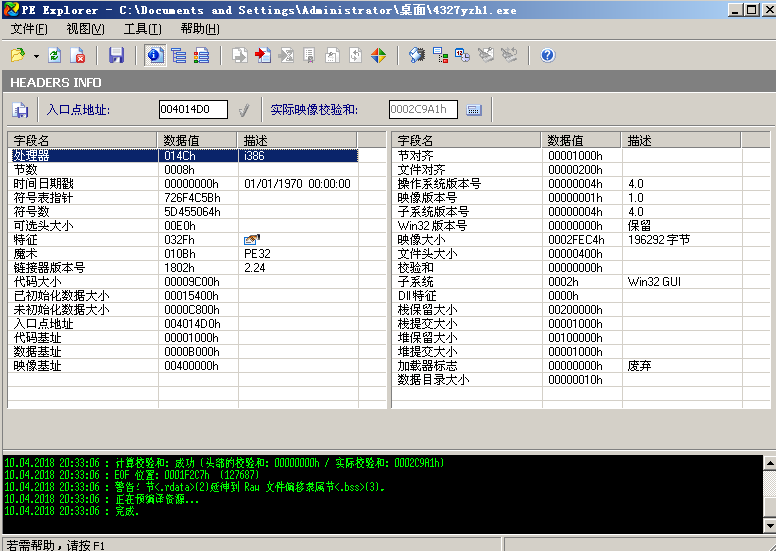The height and width of the screenshot is (551, 776).
Task: Click the grayed certificate document icon
Action: point(309,55)
